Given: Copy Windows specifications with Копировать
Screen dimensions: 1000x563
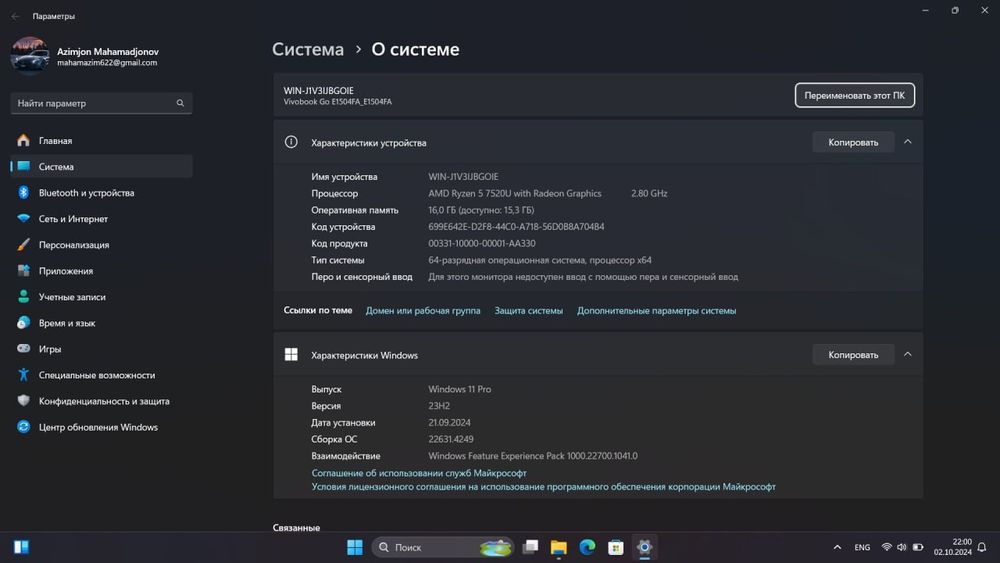Looking at the screenshot, I should pos(853,355).
